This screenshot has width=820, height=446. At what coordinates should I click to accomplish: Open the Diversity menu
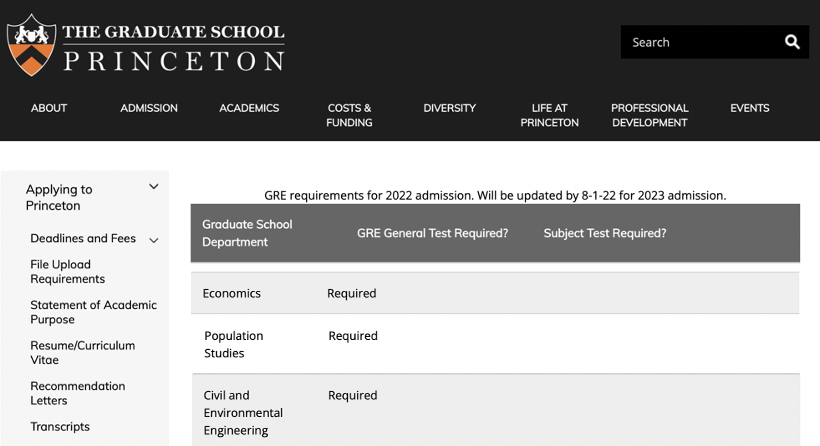pos(450,108)
